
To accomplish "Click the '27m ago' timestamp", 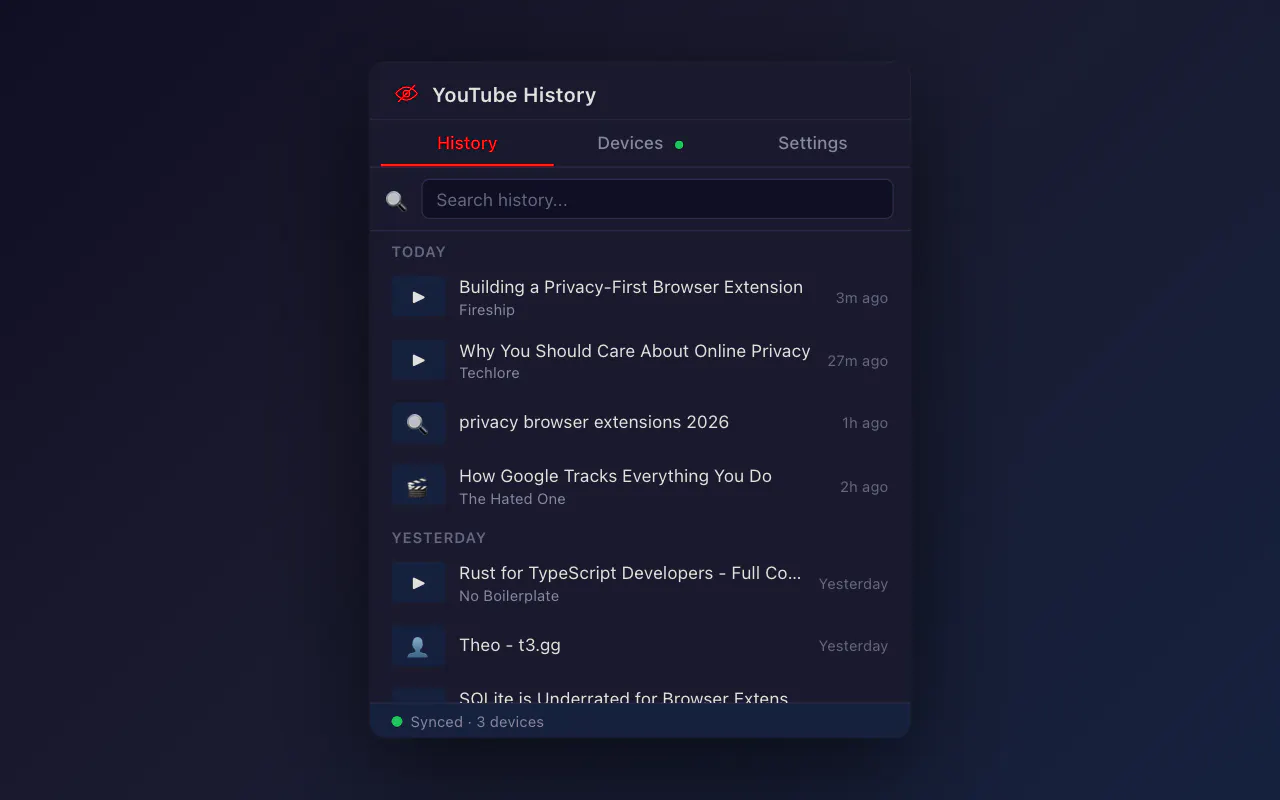I will tap(858, 361).
